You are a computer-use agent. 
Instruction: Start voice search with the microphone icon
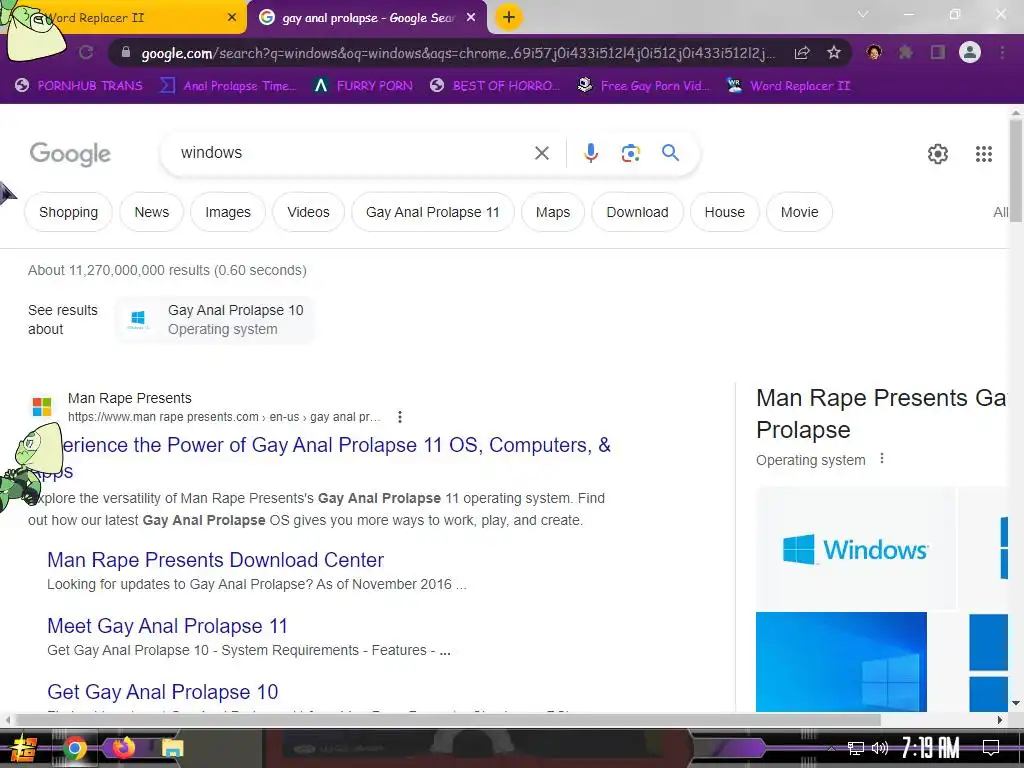(x=590, y=153)
